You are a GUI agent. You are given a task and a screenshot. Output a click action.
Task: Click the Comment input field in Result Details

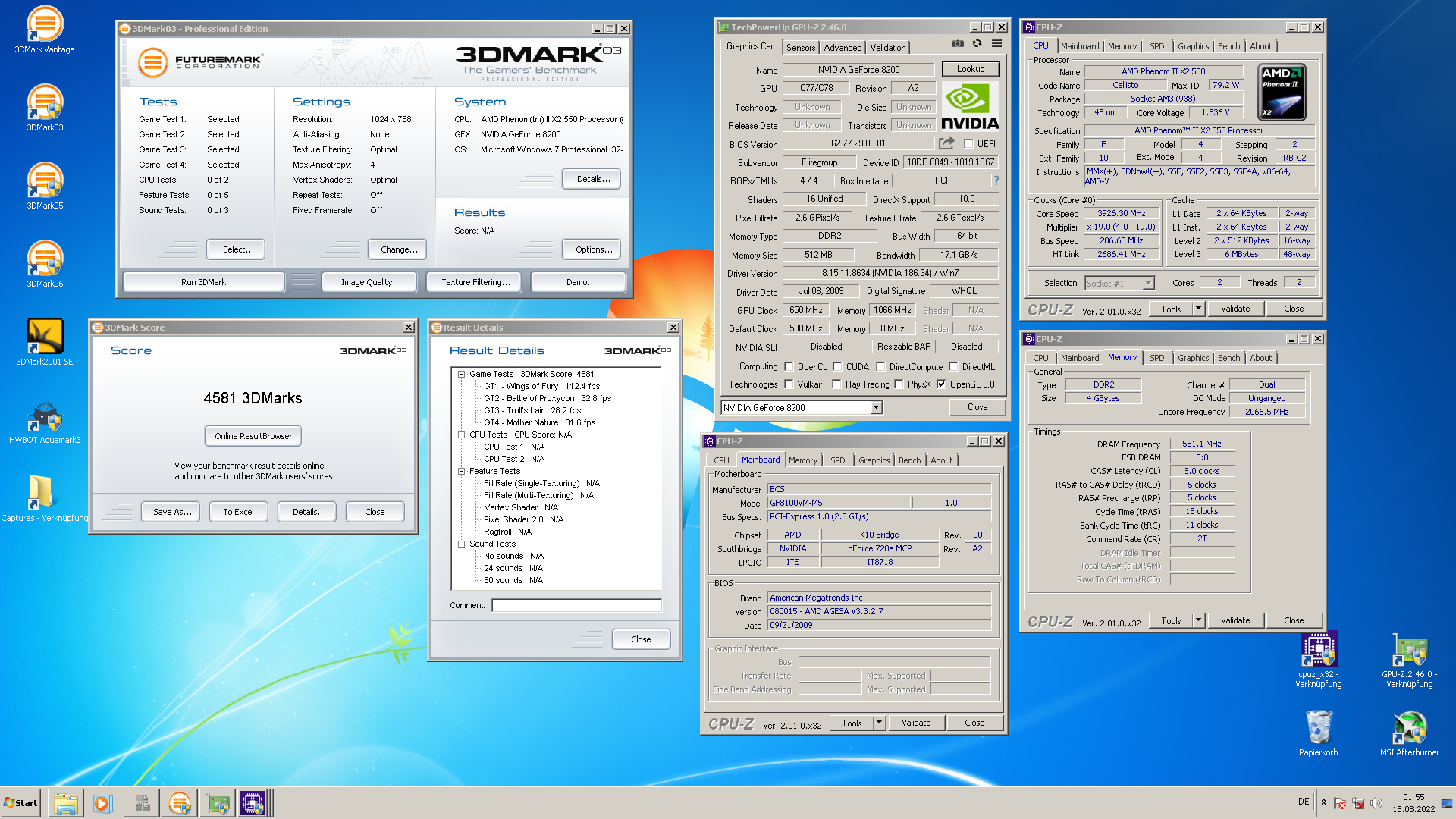click(576, 605)
